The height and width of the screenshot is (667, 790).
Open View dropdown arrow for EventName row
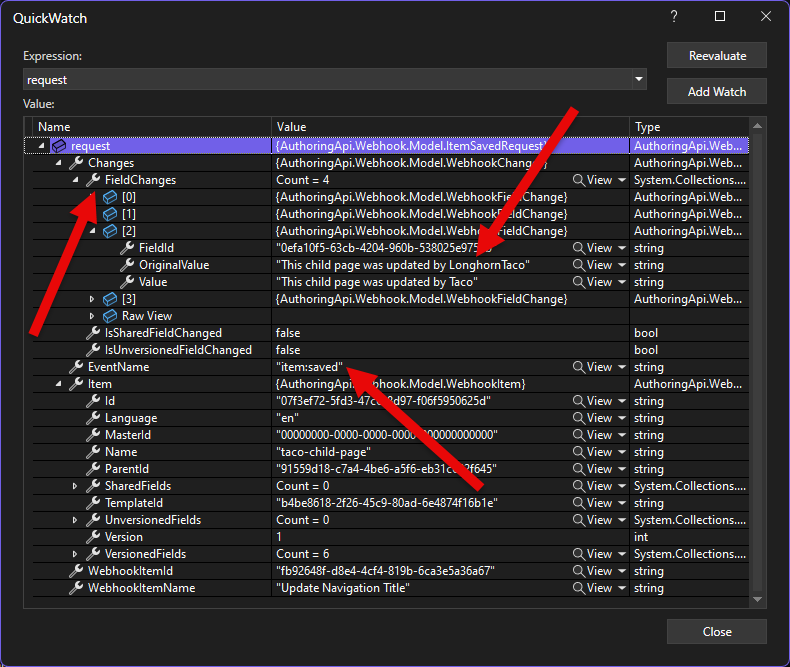pyautogui.click(x=622, y=367)
